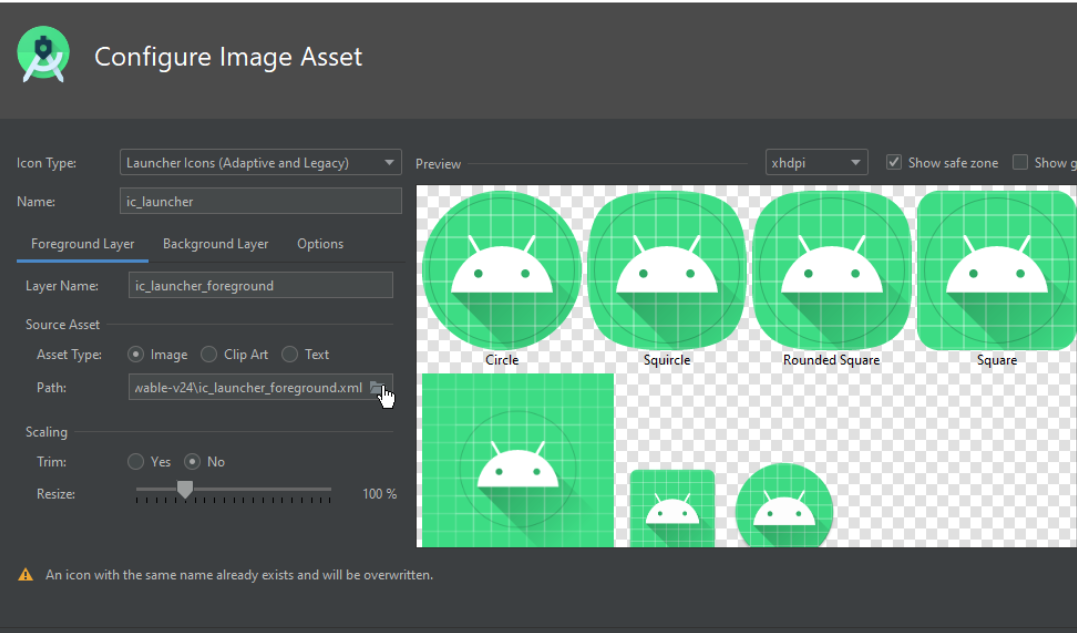Toggle the Show safe zone checkbox
This screenshot has width=1077, height=633.
(894, 163)
